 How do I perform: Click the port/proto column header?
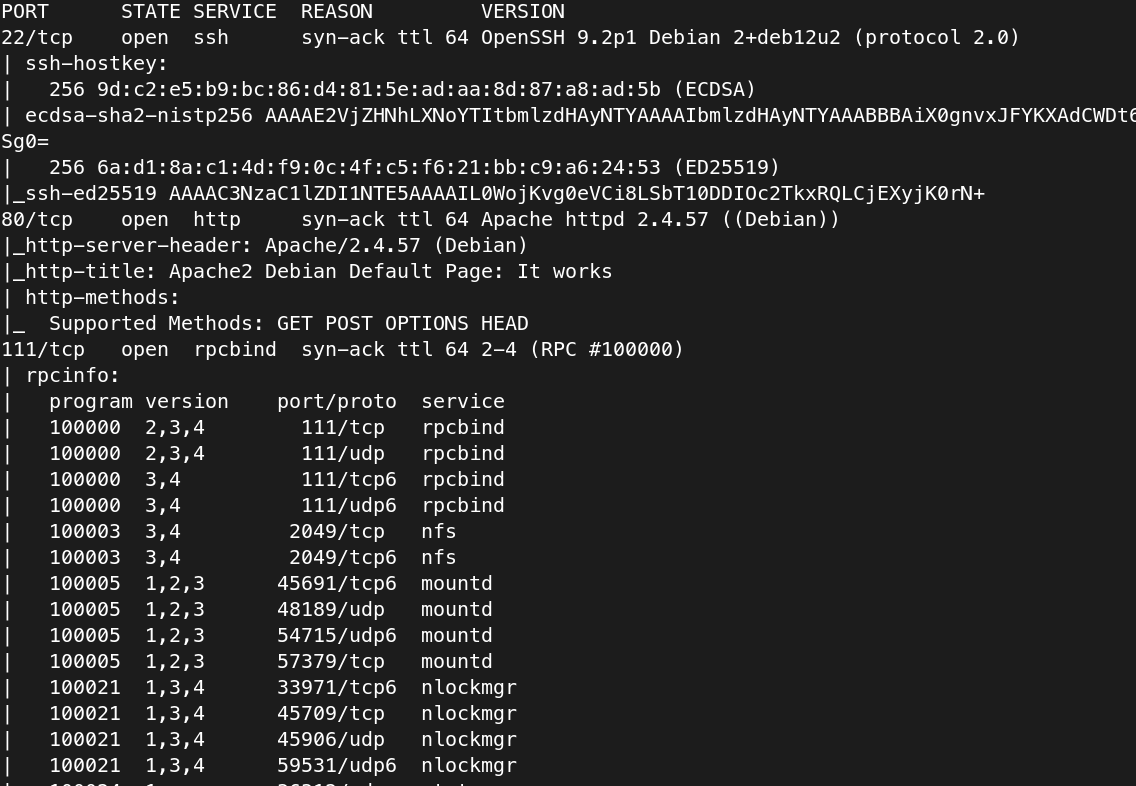[x=337, y=401]
